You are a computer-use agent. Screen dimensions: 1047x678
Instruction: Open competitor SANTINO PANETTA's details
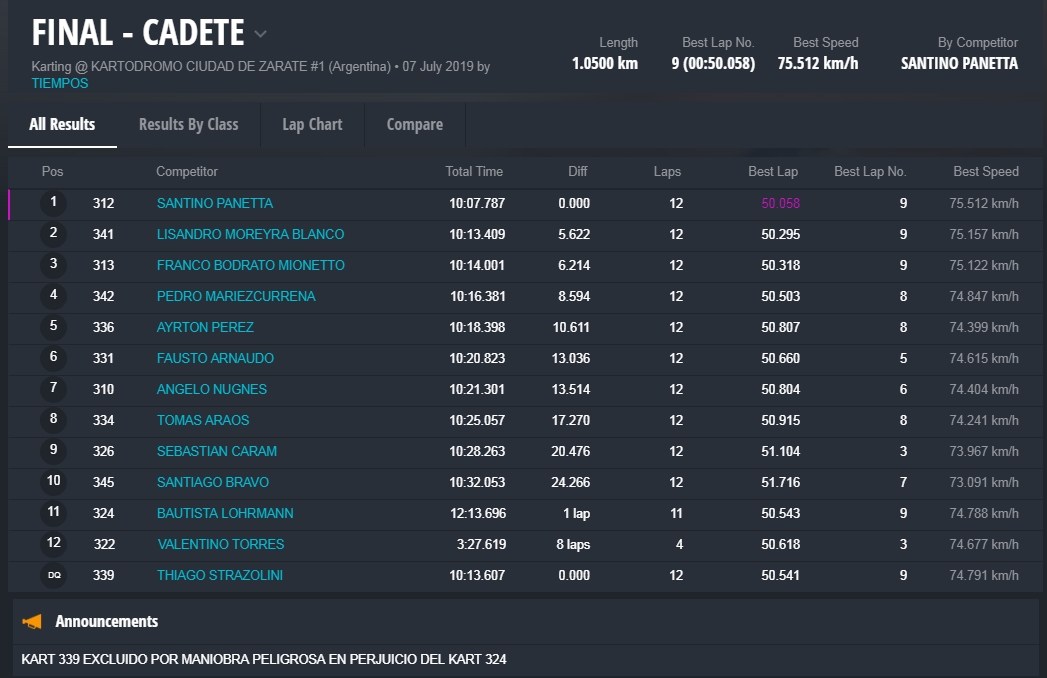coord(215,203)
